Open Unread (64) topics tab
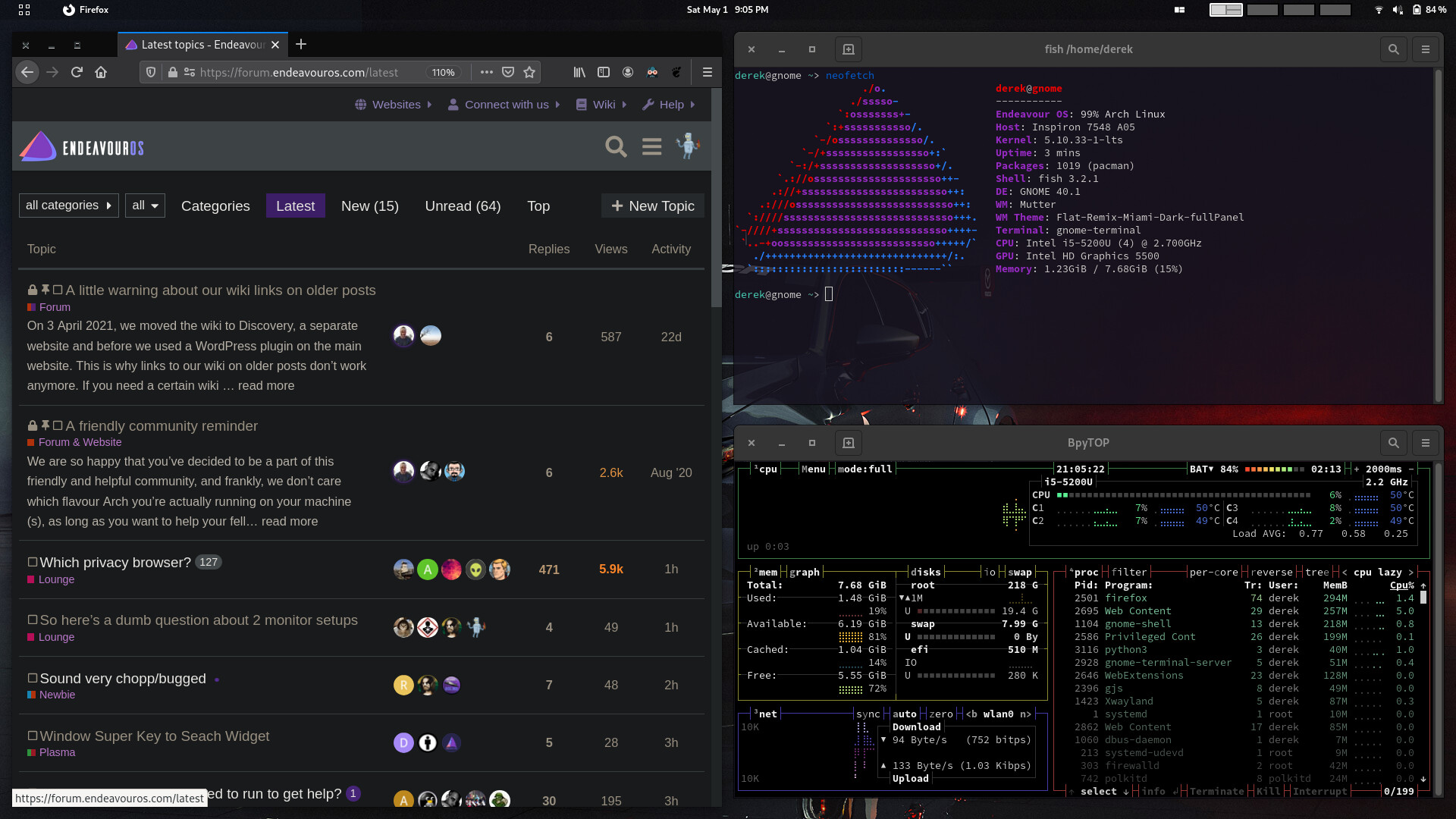 coord(463,206)
